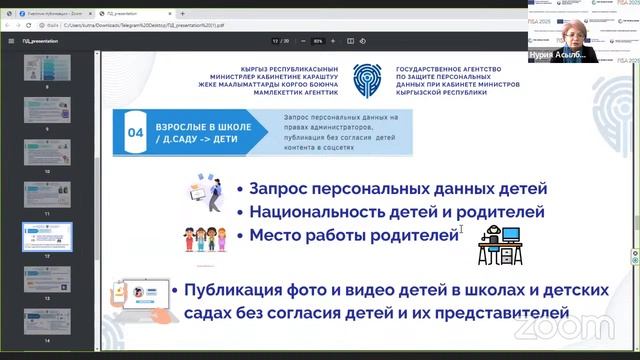Zoom in with the plus icon

tap(333, 41)
